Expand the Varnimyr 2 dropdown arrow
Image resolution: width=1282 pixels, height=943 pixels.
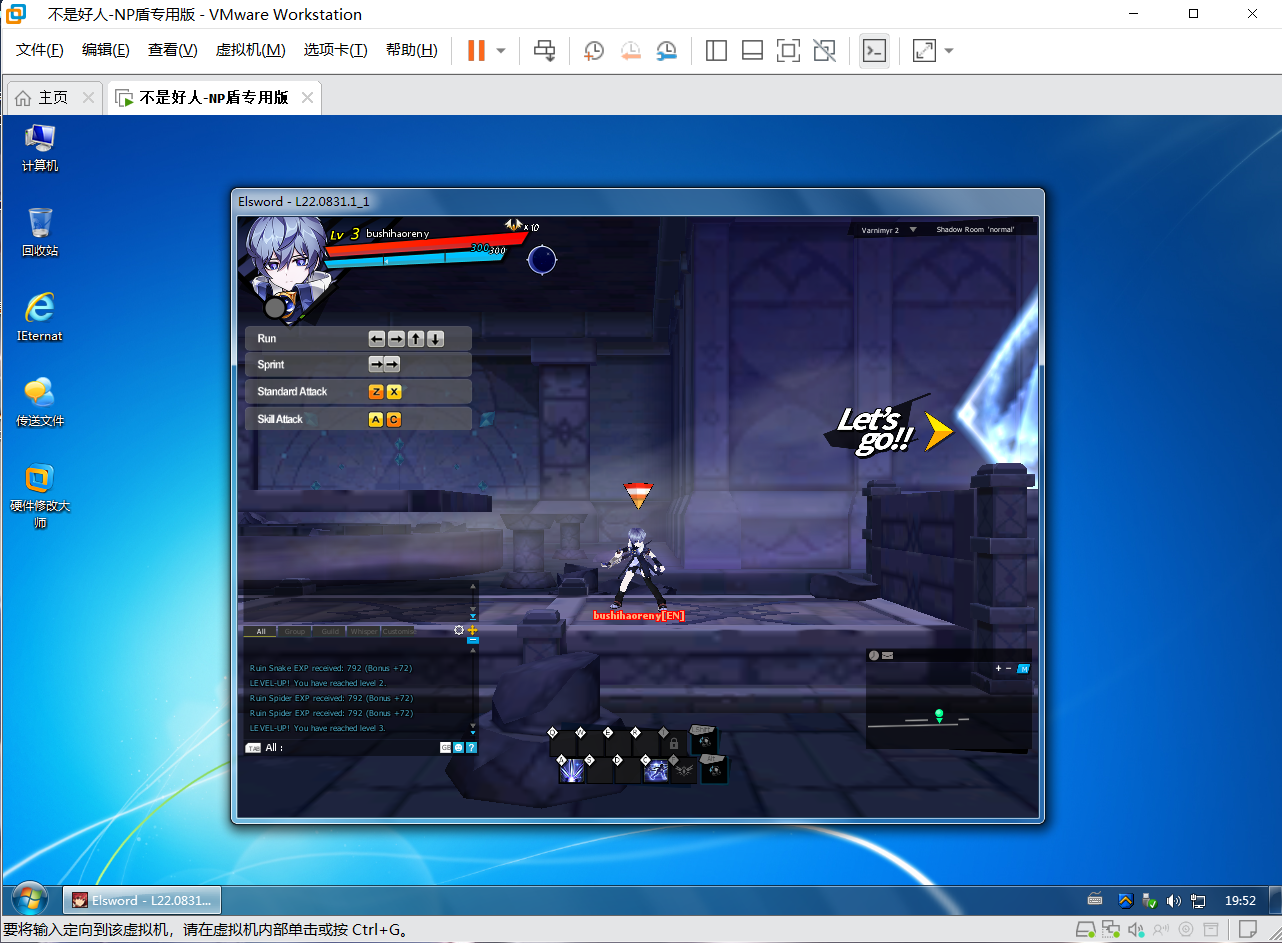[913, 229]
